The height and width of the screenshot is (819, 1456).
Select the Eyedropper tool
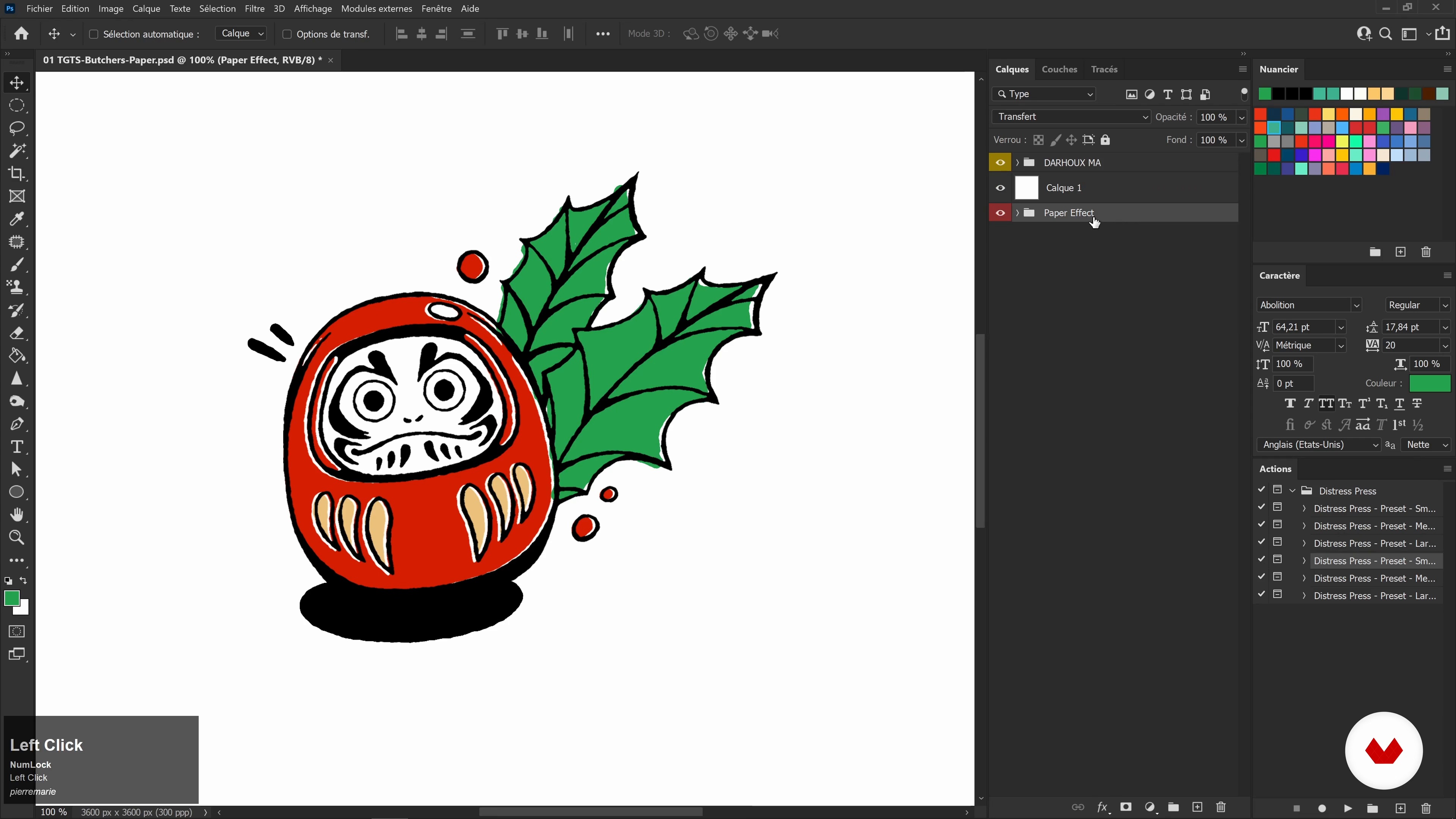pyautogui.click(x=17, y=219)
